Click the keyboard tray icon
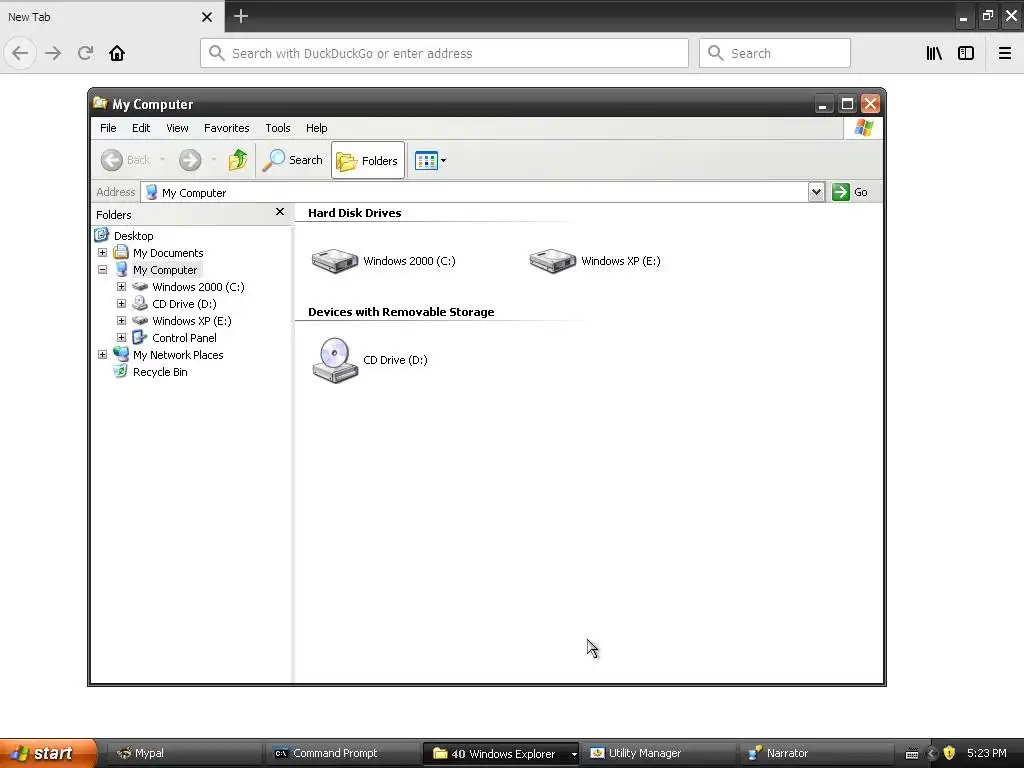Viewport: 1024px width, 768px height. coord(912,754)
